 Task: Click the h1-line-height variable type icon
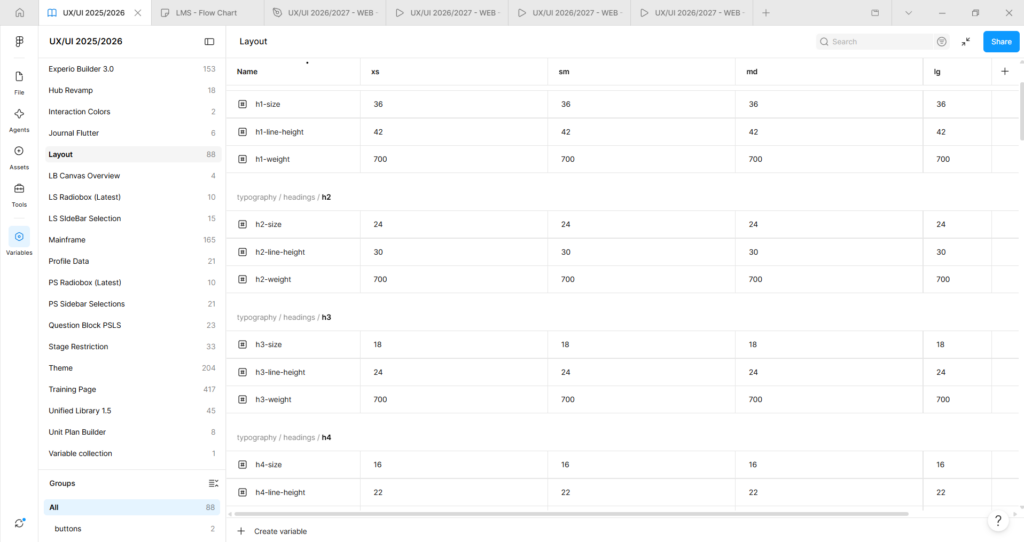pos(242,131)
